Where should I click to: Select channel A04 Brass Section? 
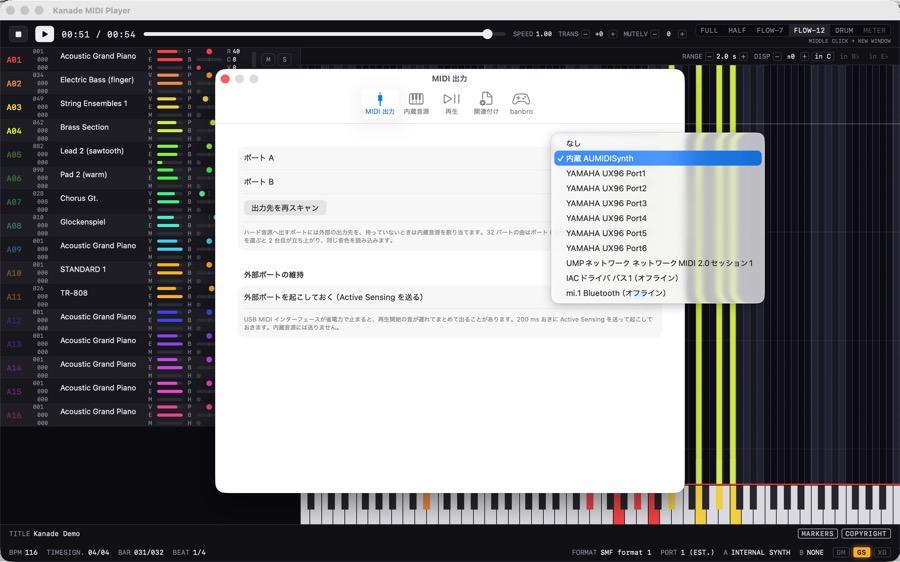coord(84,127)
